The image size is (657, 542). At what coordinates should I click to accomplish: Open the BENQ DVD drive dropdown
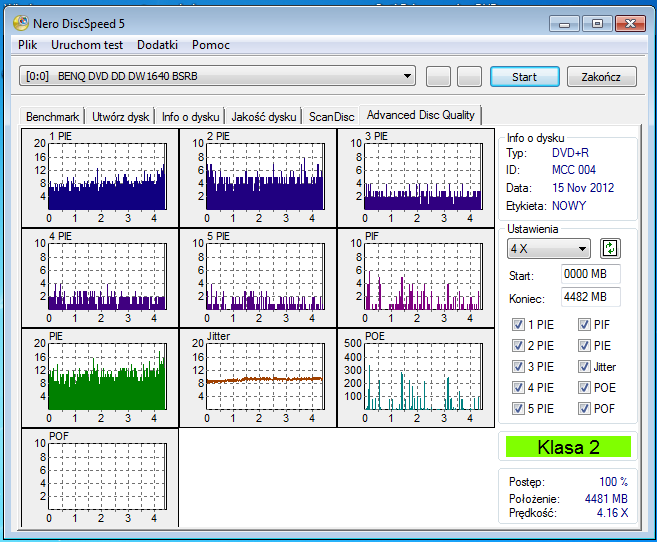tap(217, 76)
